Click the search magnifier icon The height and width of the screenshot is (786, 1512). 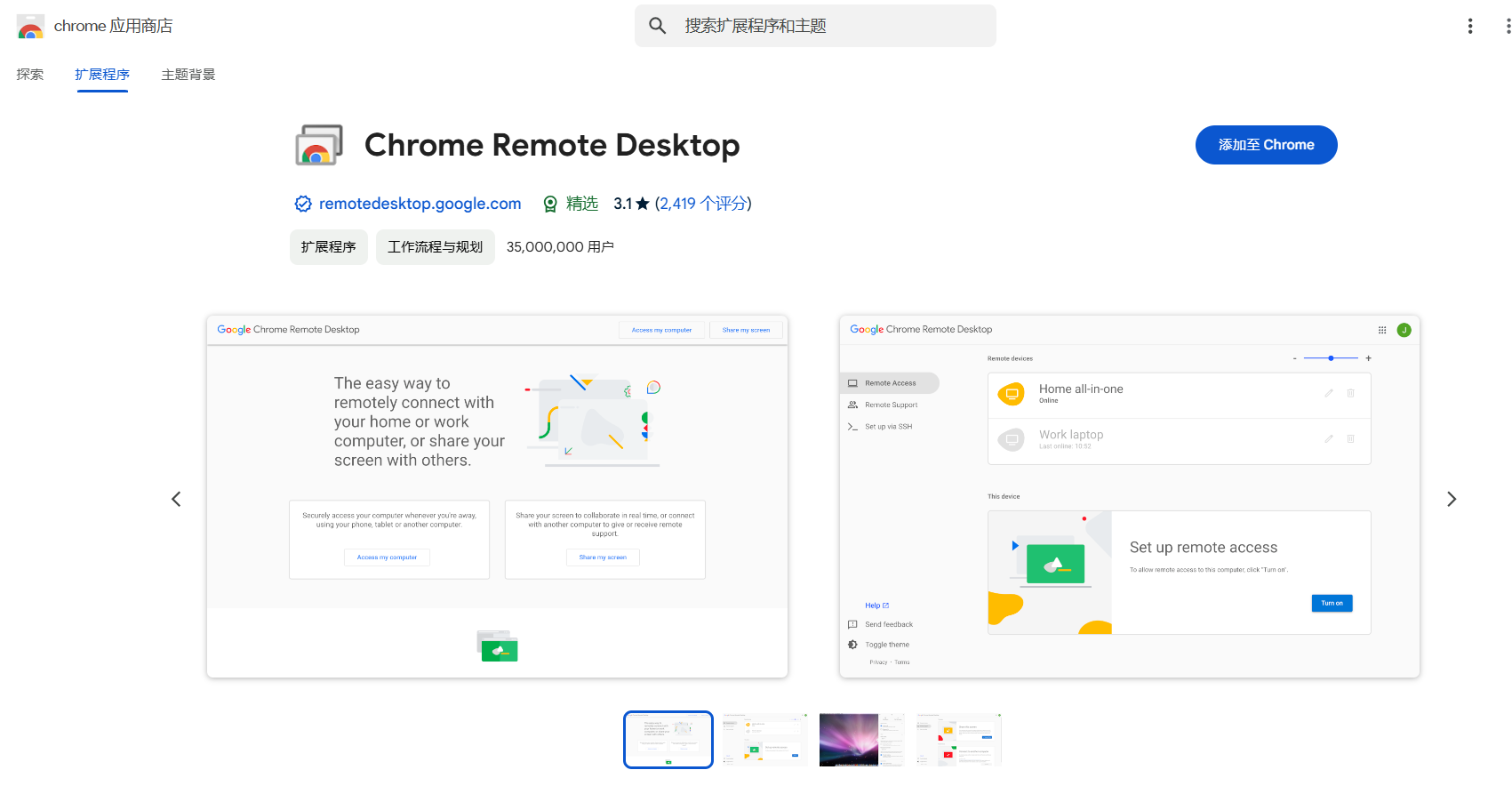pos(658,26)
